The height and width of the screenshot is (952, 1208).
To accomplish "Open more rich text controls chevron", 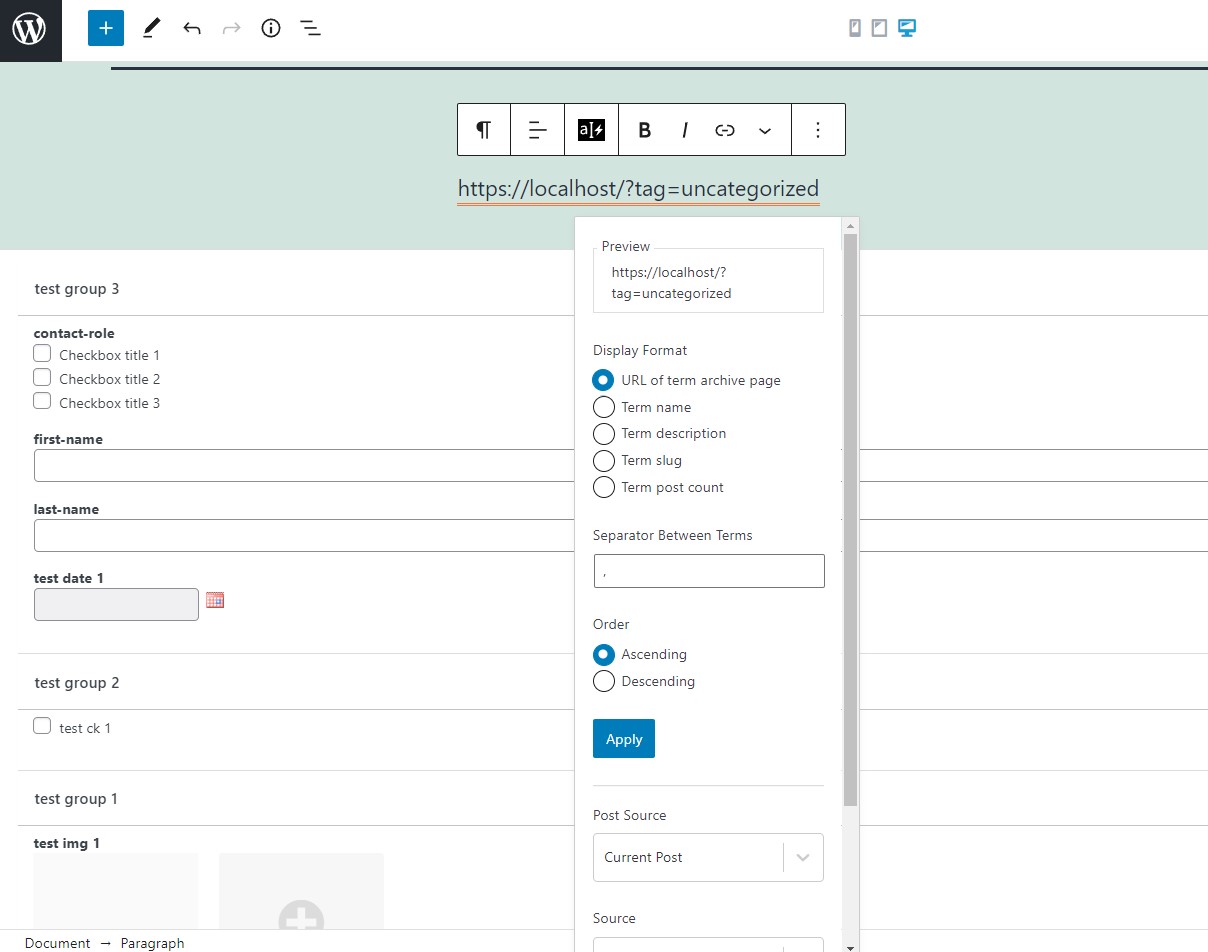I will pos(765,130).
